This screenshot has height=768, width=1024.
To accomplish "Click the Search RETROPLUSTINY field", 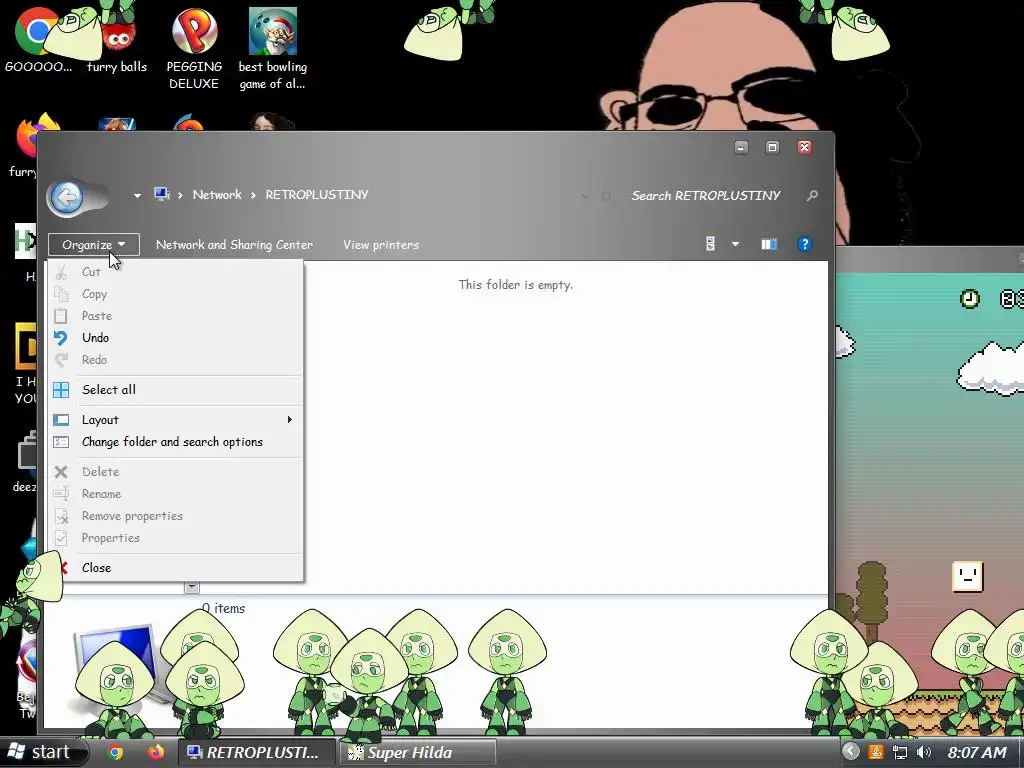I will click(705, 195).
